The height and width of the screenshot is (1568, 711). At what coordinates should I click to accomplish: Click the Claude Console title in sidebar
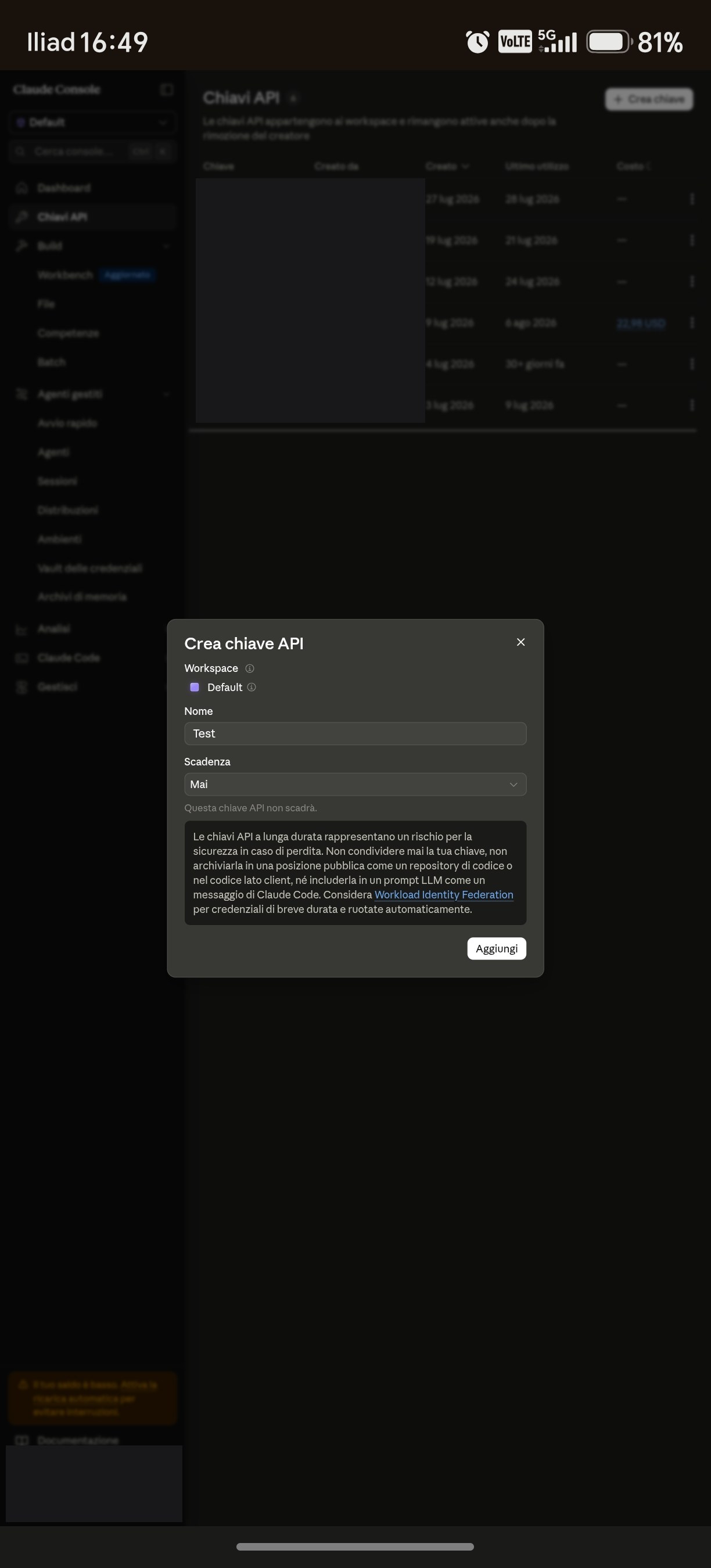click(x=56, y=89)
